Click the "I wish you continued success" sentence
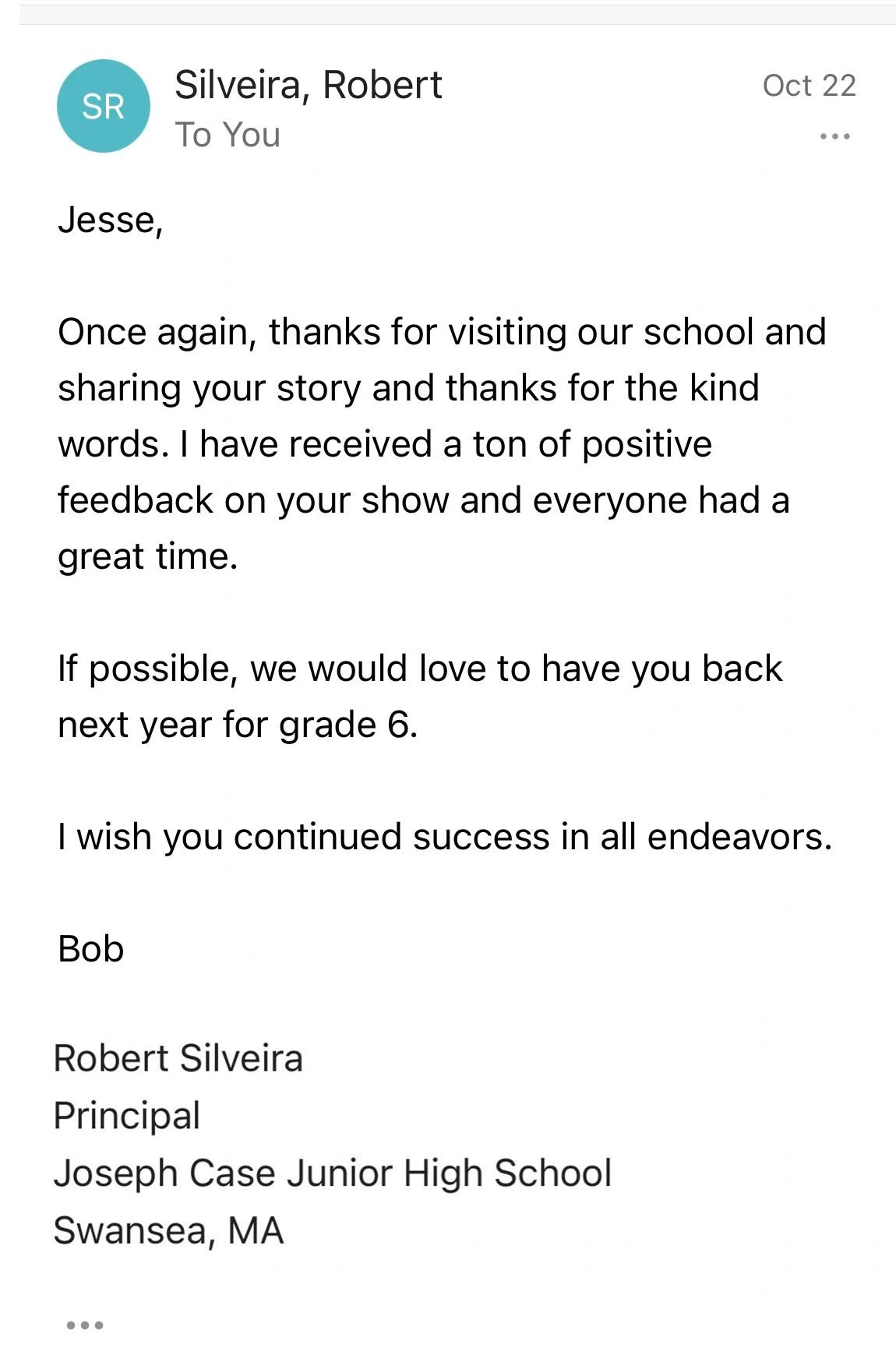 [445, 837]
